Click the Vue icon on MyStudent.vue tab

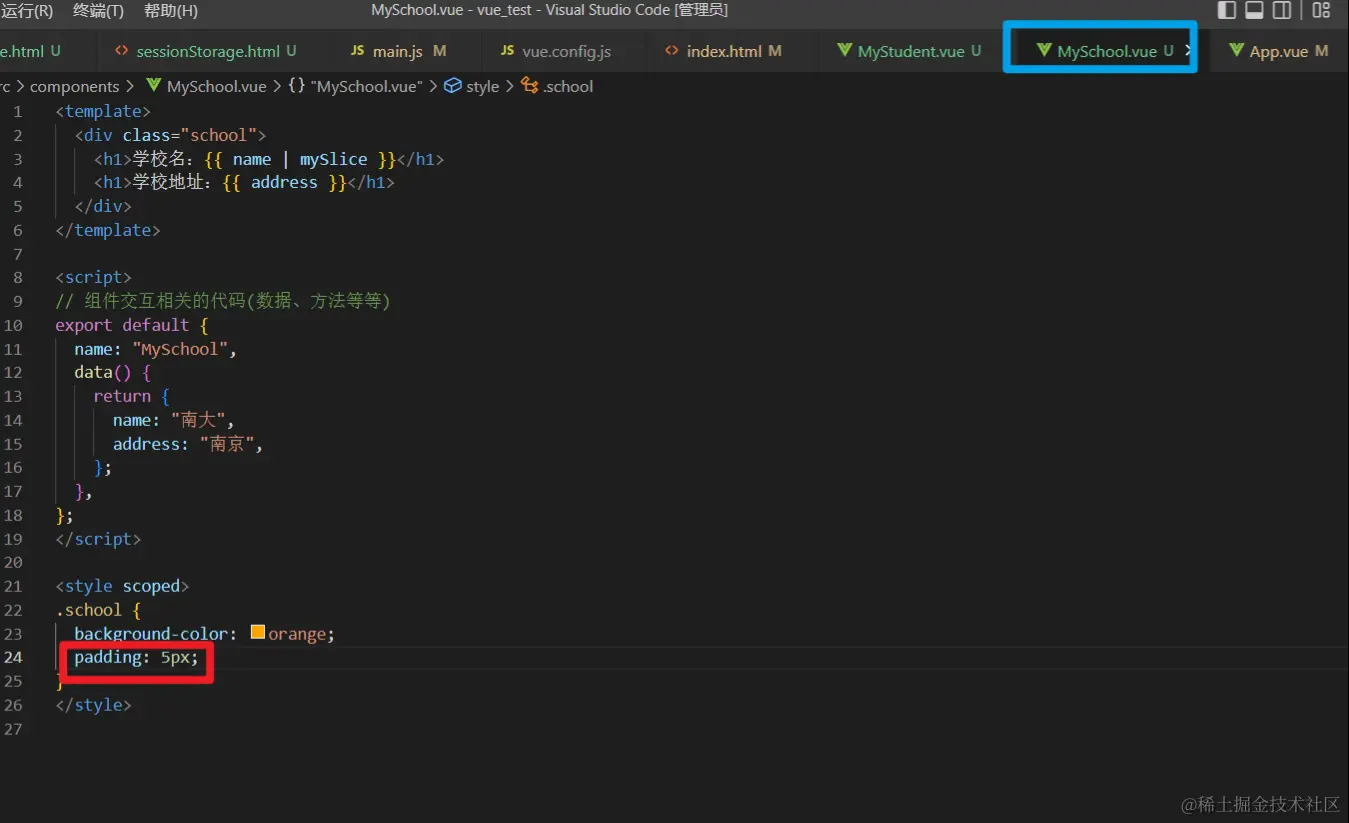[x=845, y=51]
